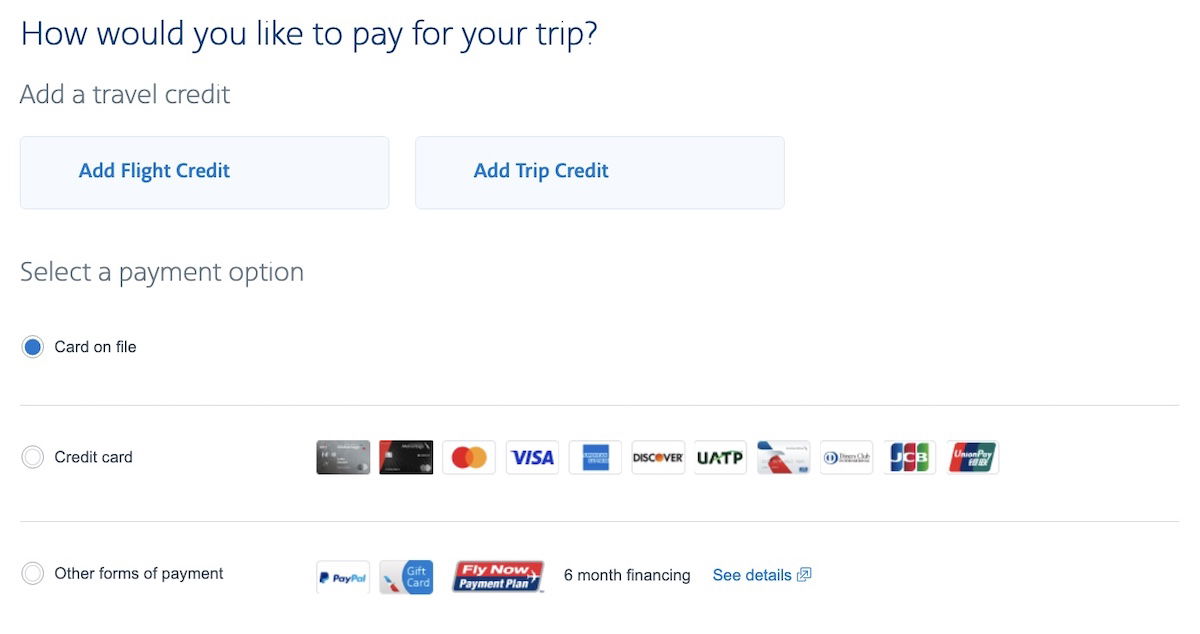Select the JCB card icon
Image resolution: width=1200 pixels, height=634 pixels.
[909, 457]
